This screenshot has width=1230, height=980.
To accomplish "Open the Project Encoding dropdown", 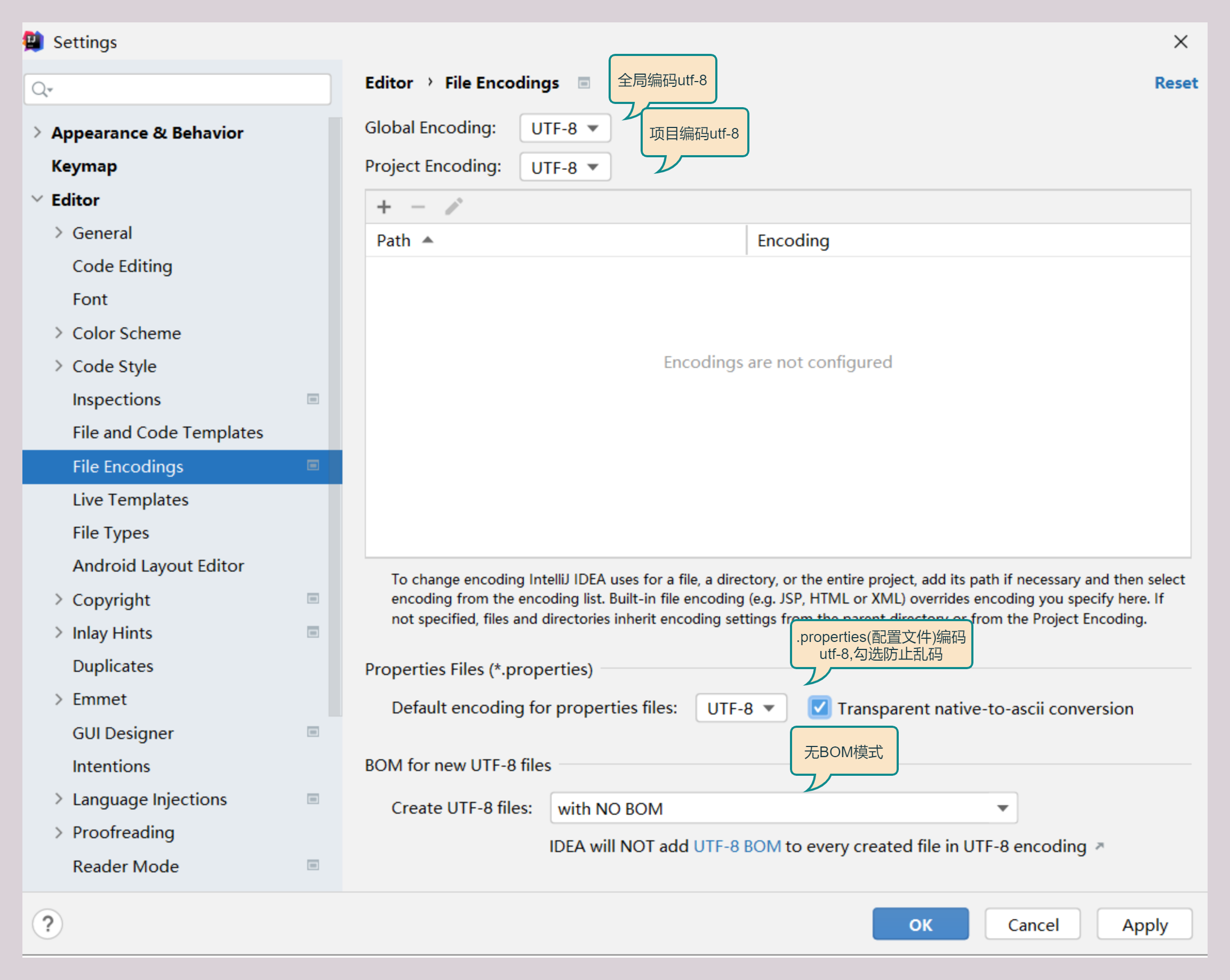I will tap(565, 167).
